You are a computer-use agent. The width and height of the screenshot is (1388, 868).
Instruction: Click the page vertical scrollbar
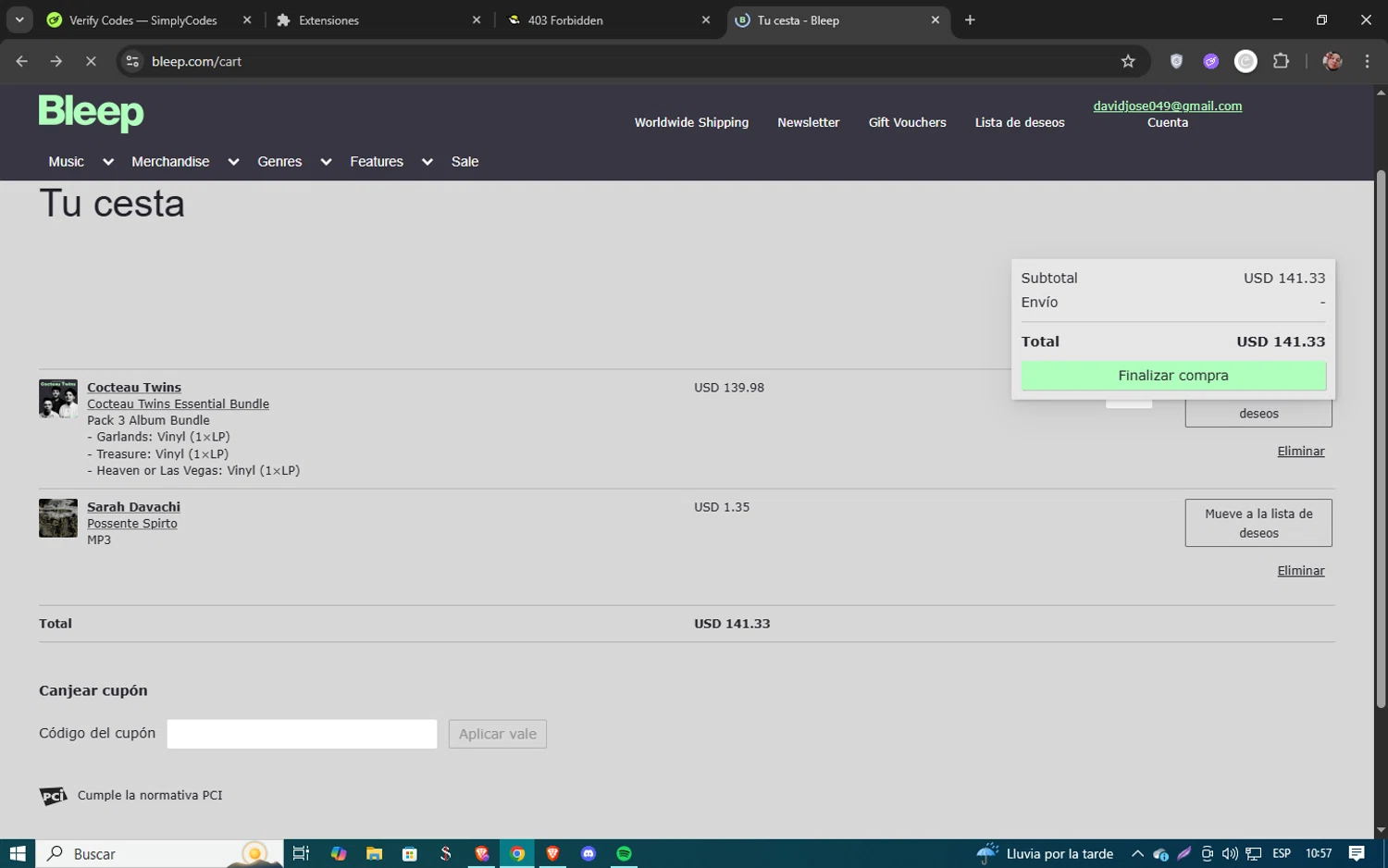(x=1381, y=440)
